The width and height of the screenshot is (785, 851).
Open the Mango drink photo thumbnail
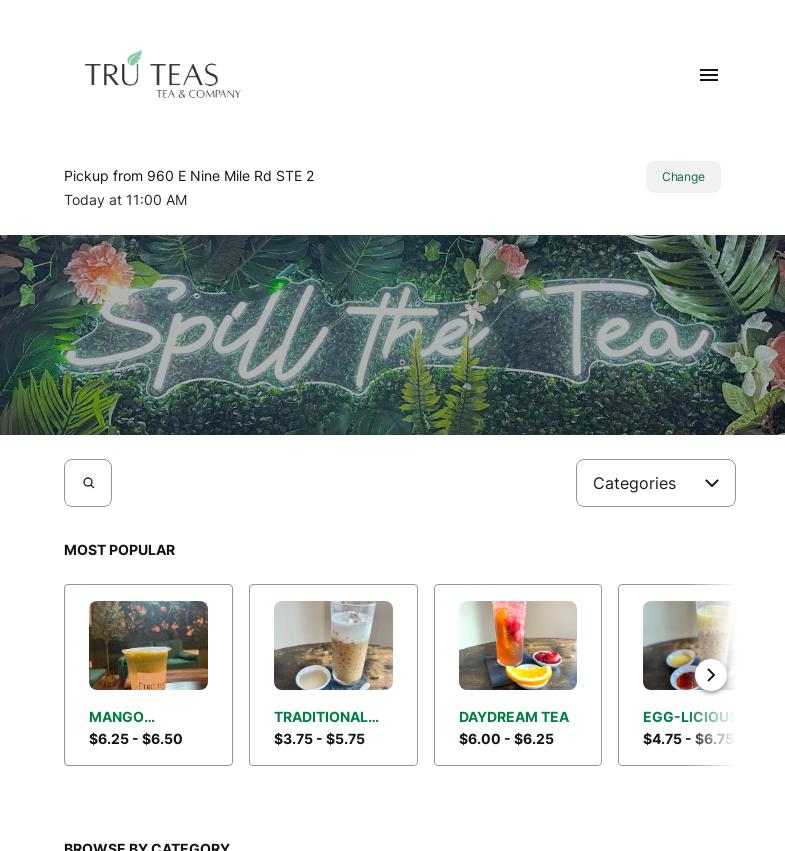148,645
